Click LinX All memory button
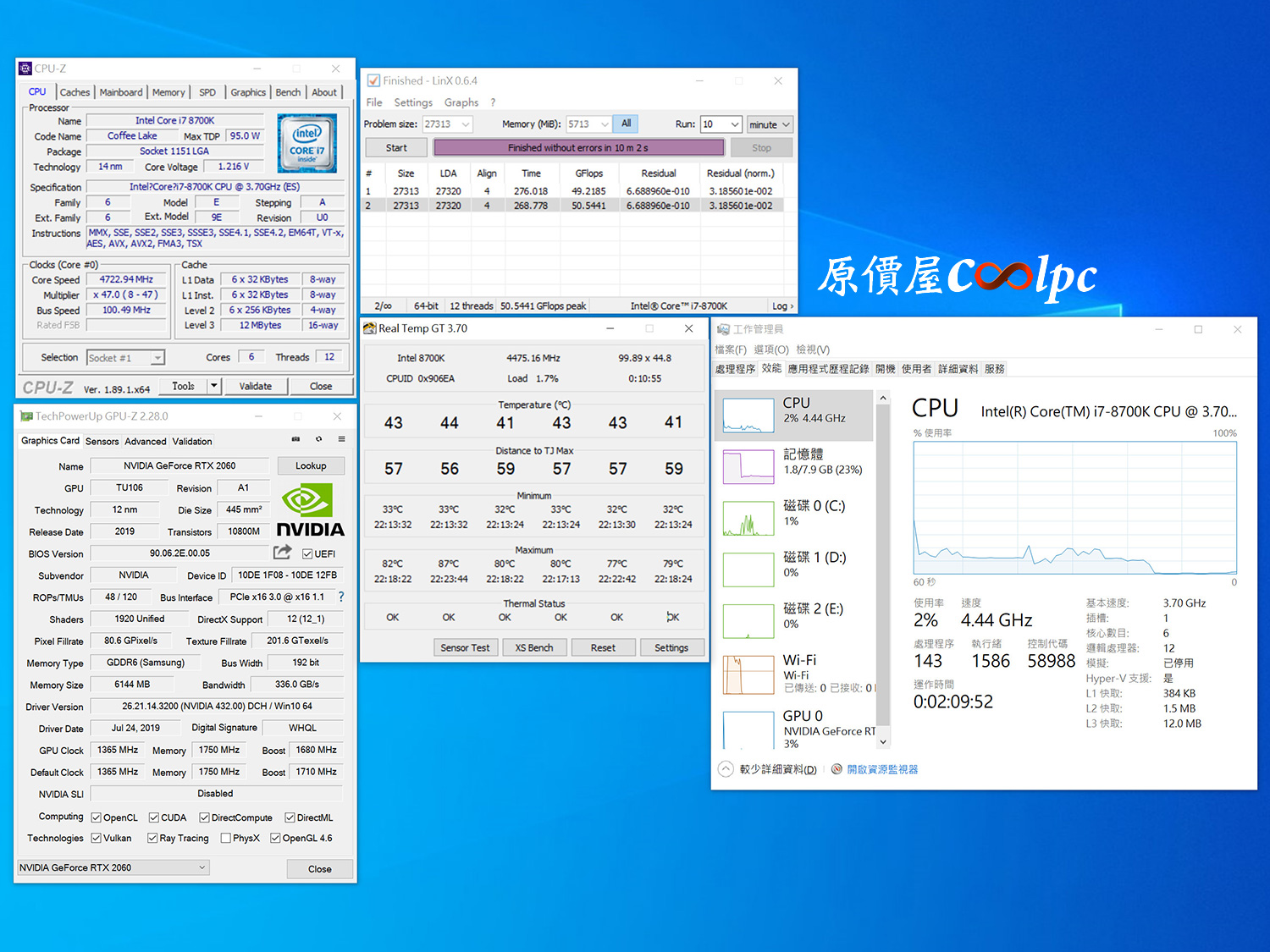 coord(626,124)
